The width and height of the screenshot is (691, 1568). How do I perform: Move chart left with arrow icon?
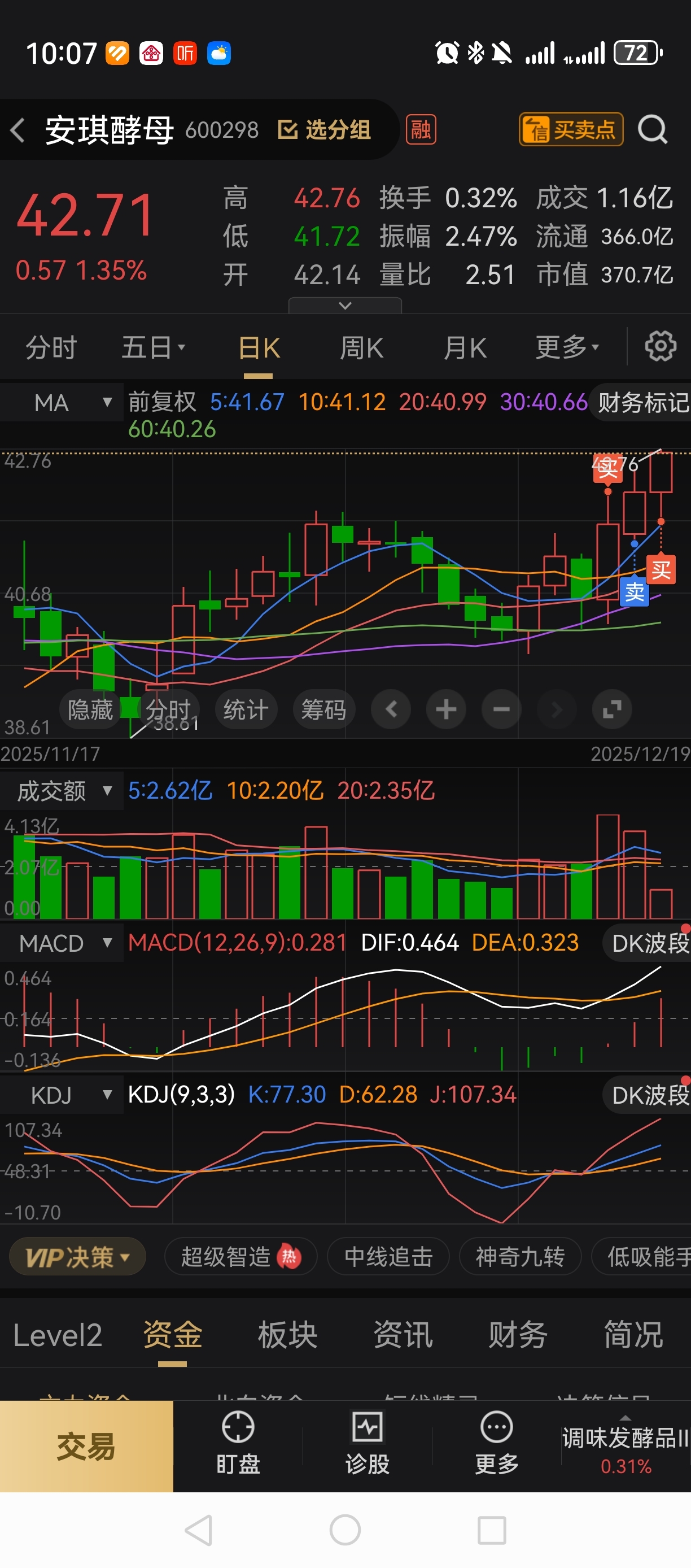click(391, 709)
